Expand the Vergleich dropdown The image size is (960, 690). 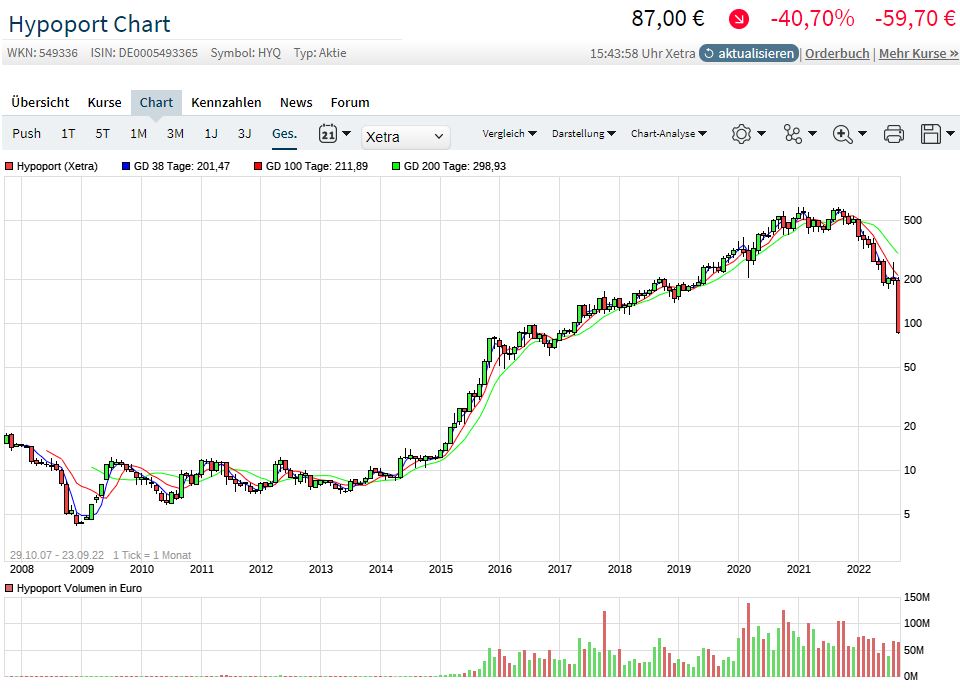point(509,133)
